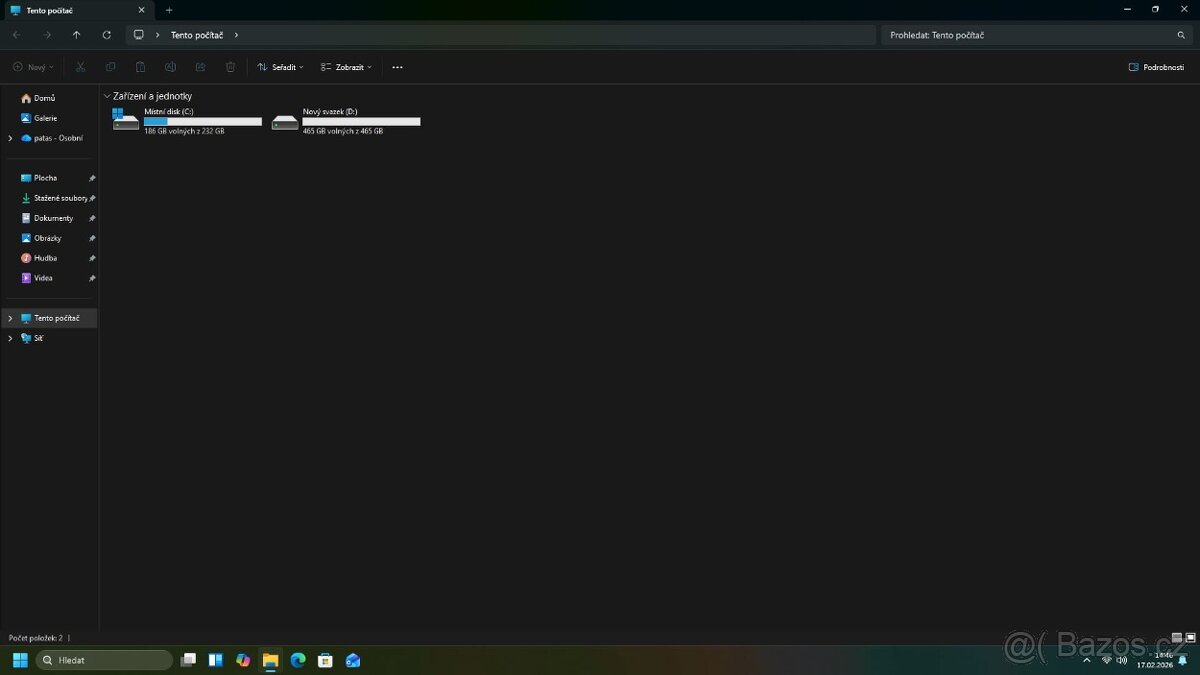Click the Podrobnosti button
The image size is (1200, 675).
[1157, 67]
